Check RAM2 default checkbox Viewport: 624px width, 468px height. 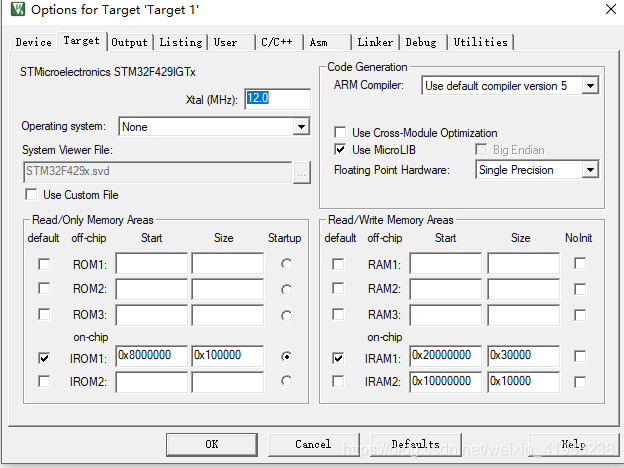pyautogui.click(x=338, y=288)
